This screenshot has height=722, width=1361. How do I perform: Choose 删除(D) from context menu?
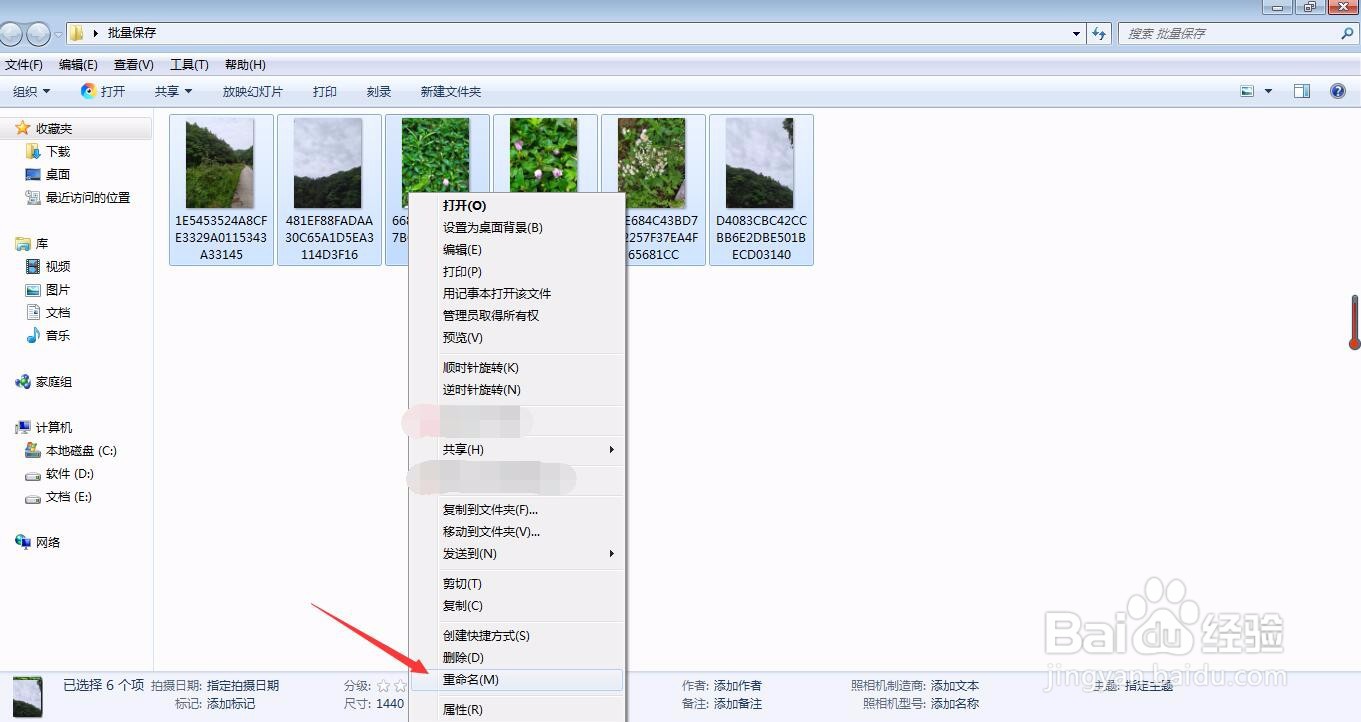click(517, 658)
